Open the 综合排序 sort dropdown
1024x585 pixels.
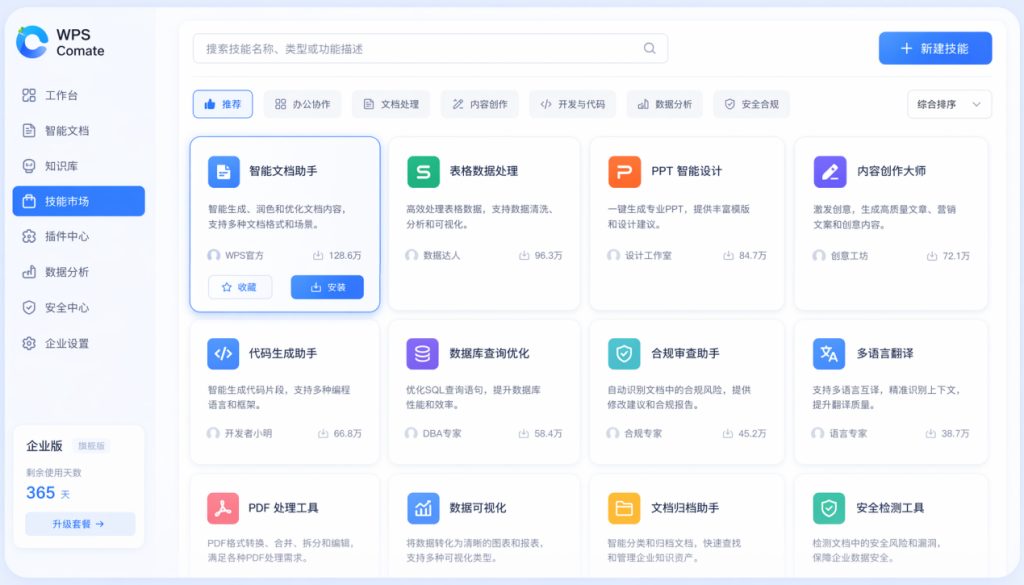[949, 104]
